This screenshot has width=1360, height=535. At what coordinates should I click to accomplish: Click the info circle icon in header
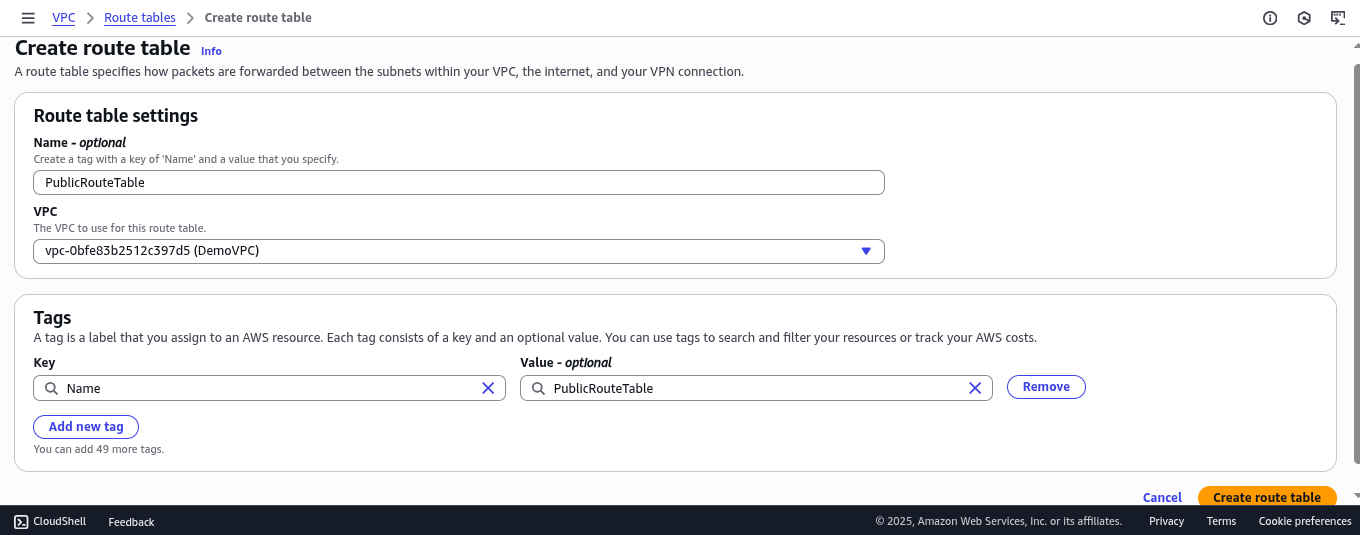point(1270,18)
